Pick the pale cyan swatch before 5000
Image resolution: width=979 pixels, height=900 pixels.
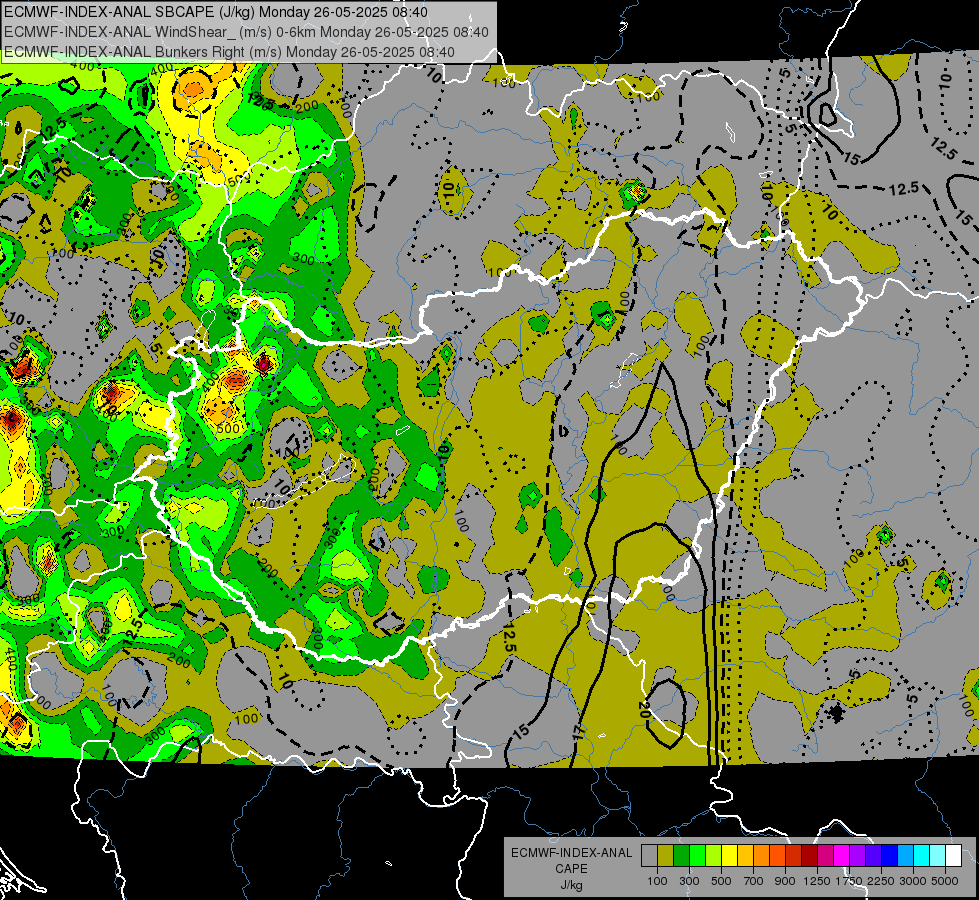[938, 855]
